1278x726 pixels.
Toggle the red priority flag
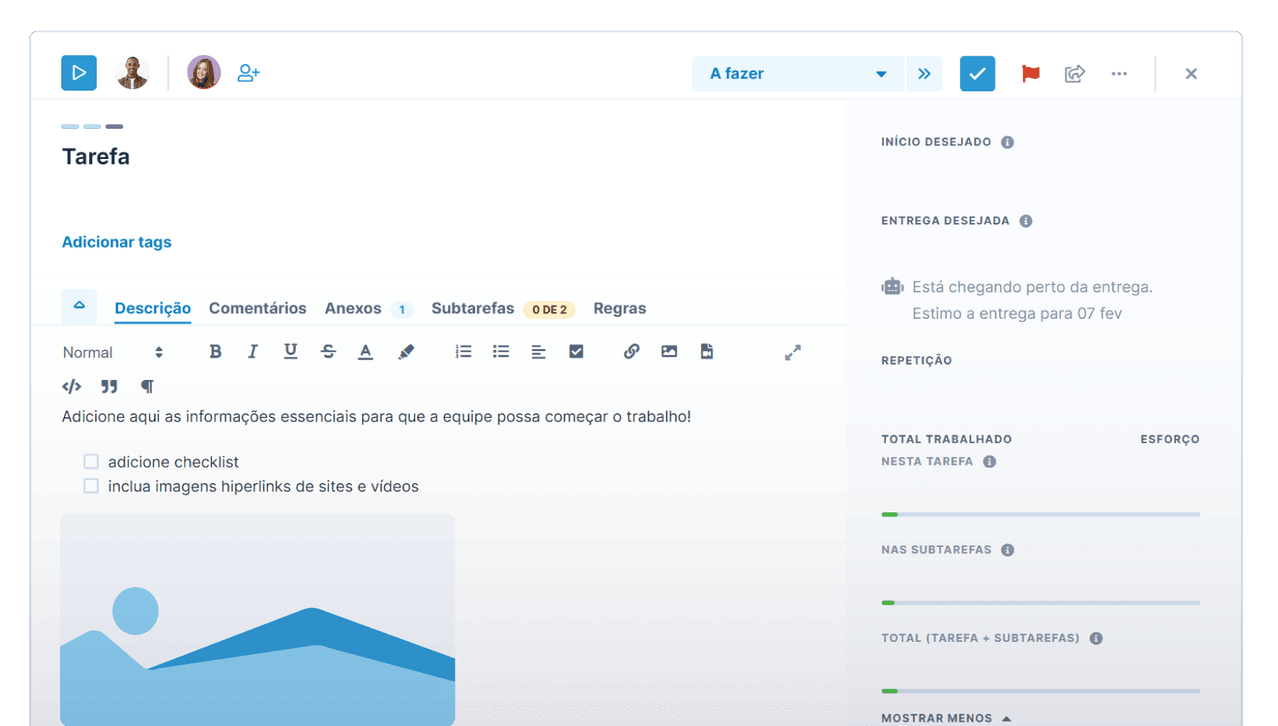tap(1030, 74)
